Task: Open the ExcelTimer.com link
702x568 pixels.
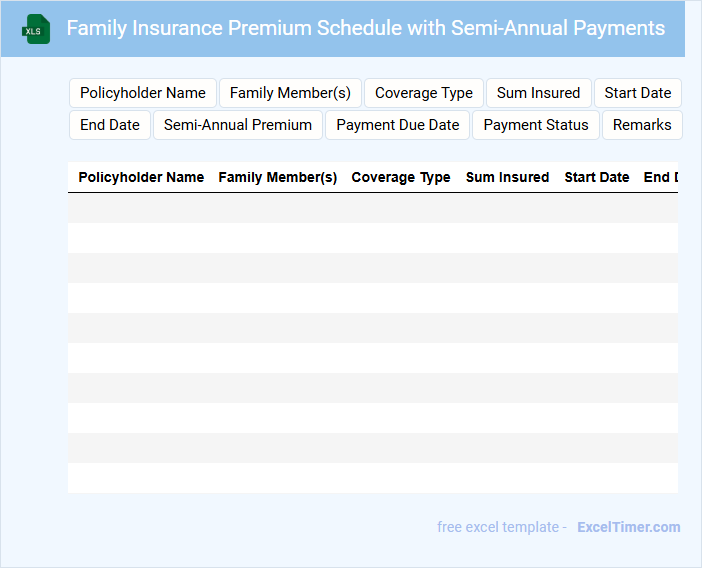Action: [628, 527]
